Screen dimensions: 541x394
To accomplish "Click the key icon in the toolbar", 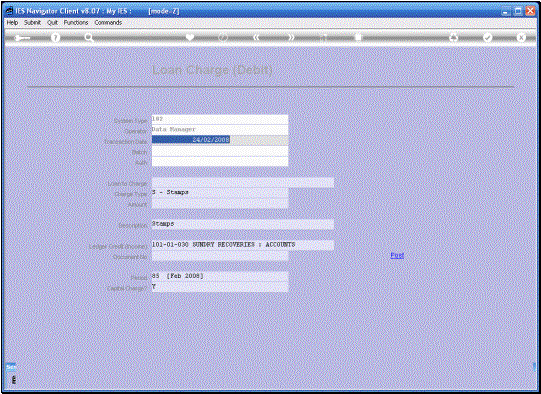I will (22, 38).
